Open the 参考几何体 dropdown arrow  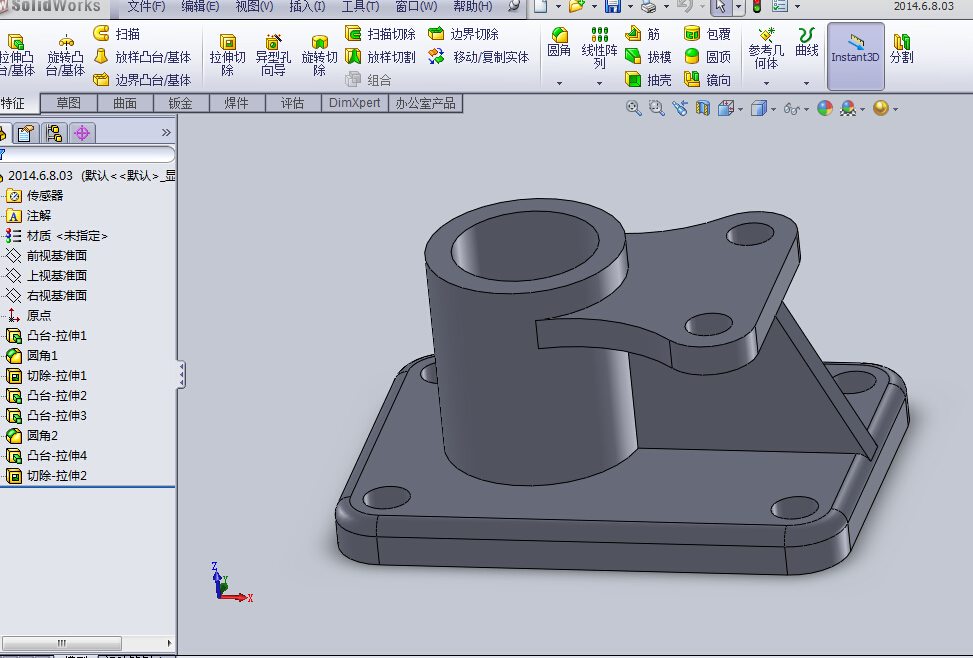766,82
